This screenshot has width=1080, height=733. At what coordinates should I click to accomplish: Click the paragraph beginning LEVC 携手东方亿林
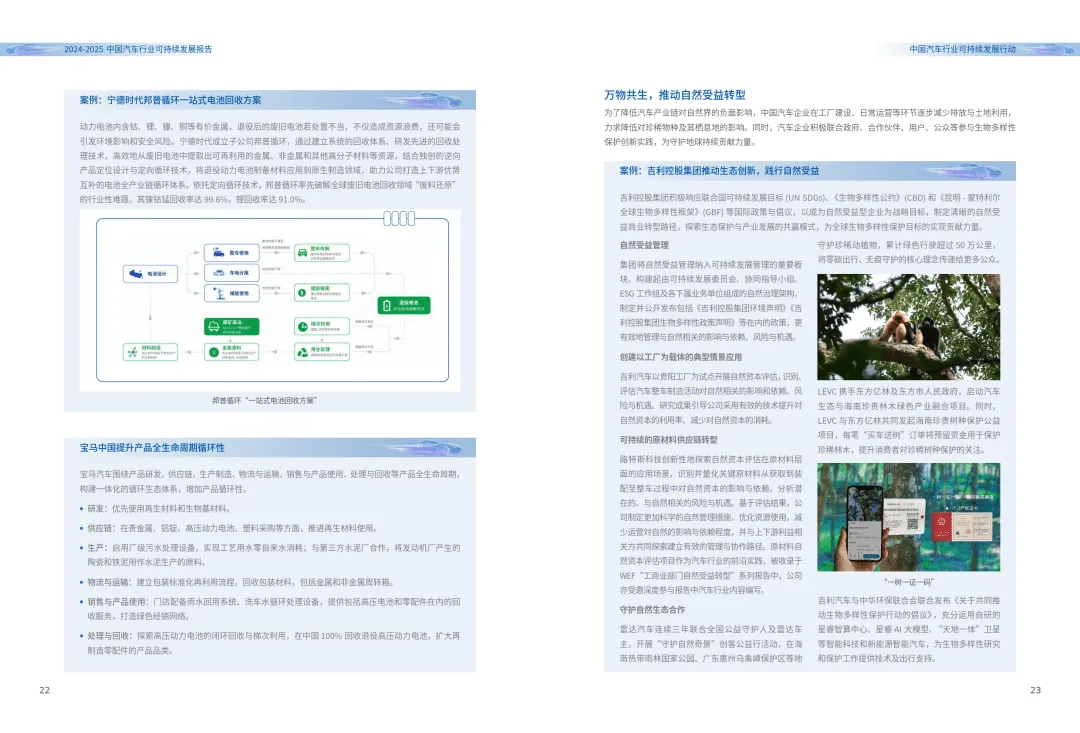(908, 420)
